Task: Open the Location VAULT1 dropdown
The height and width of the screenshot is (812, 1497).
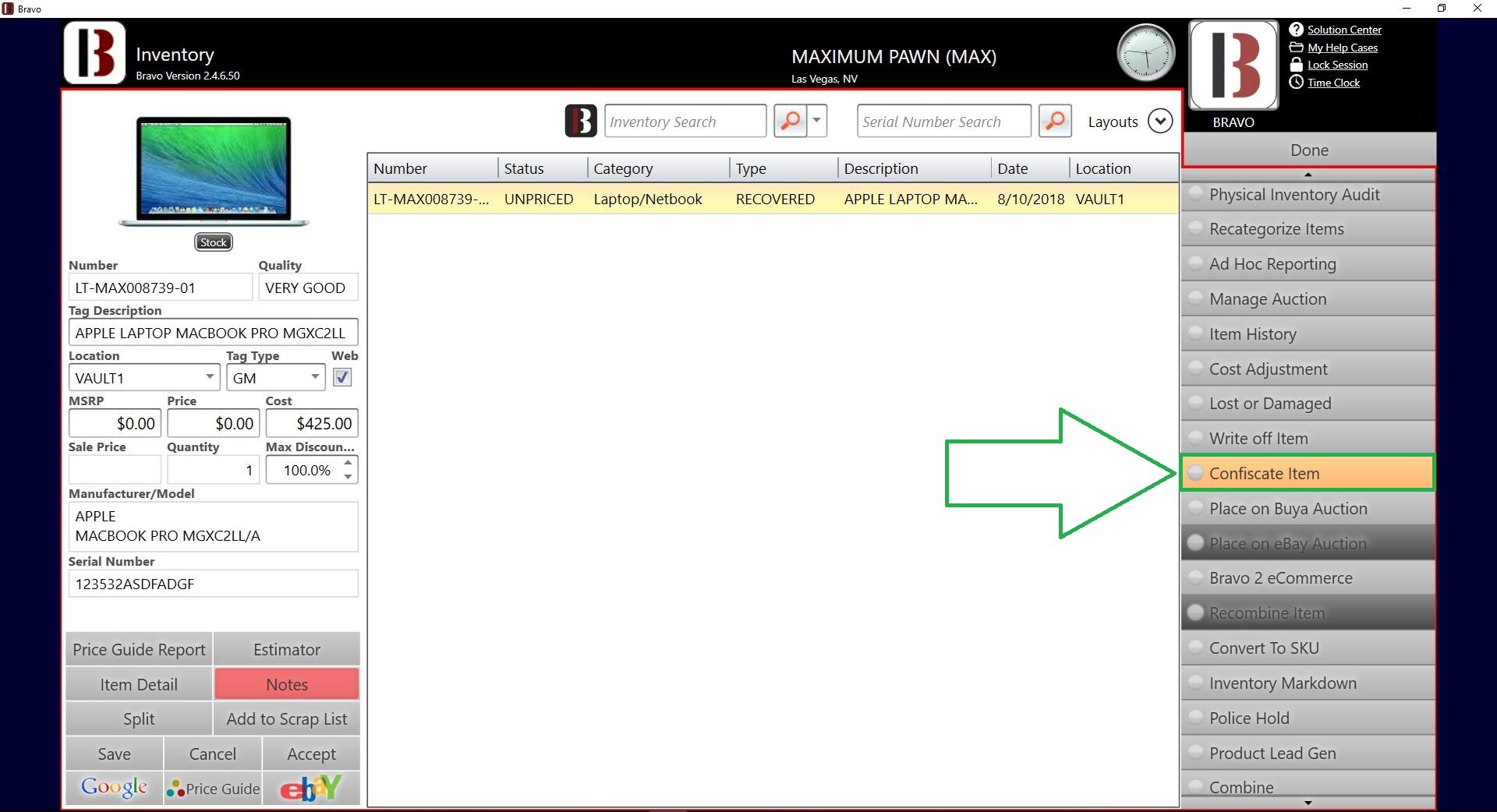Action: tap(210, 377)
